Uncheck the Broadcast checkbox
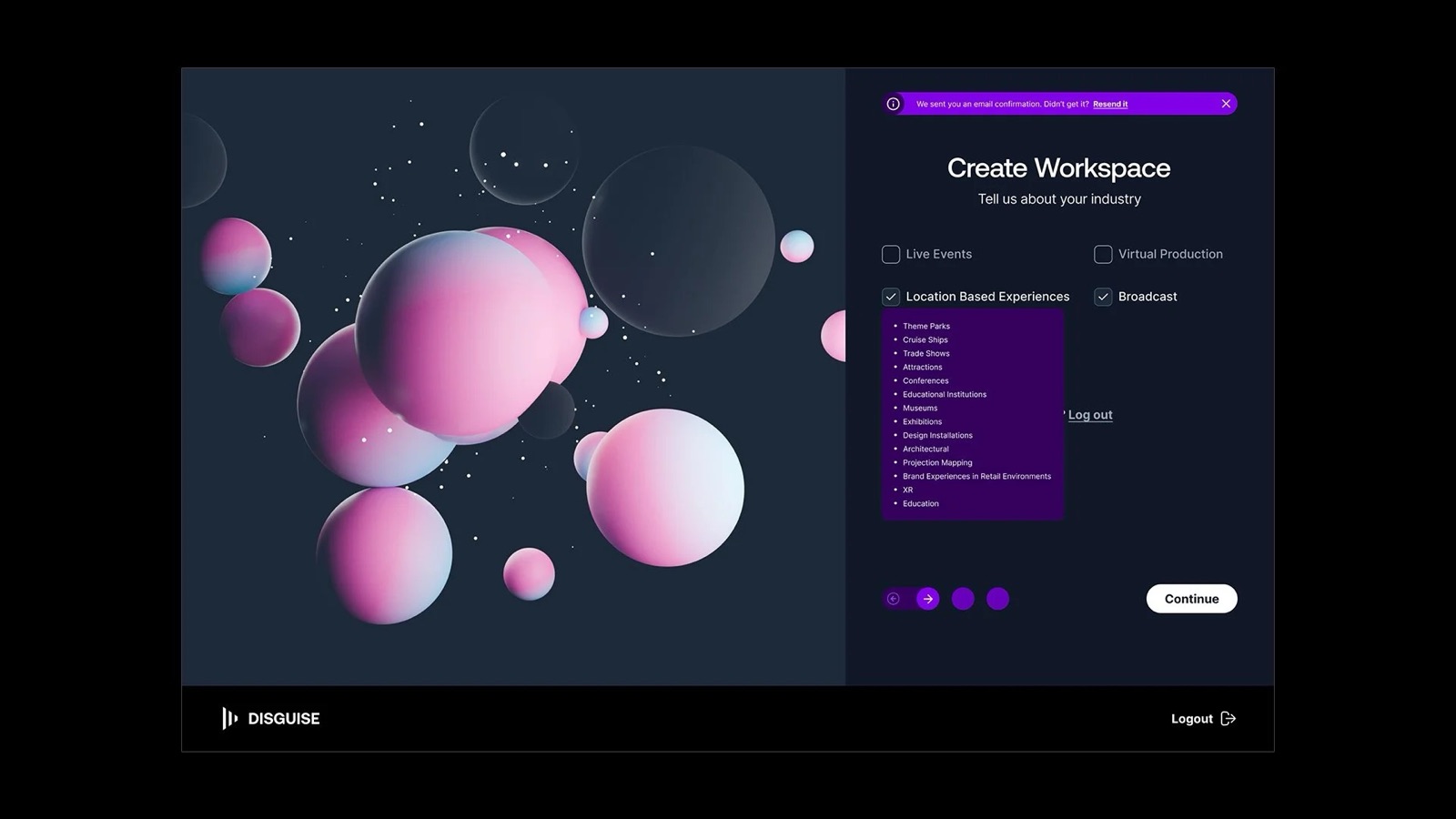Image resolution: width=1456 pixels, height=819 pixels. tap(1103, 297)
